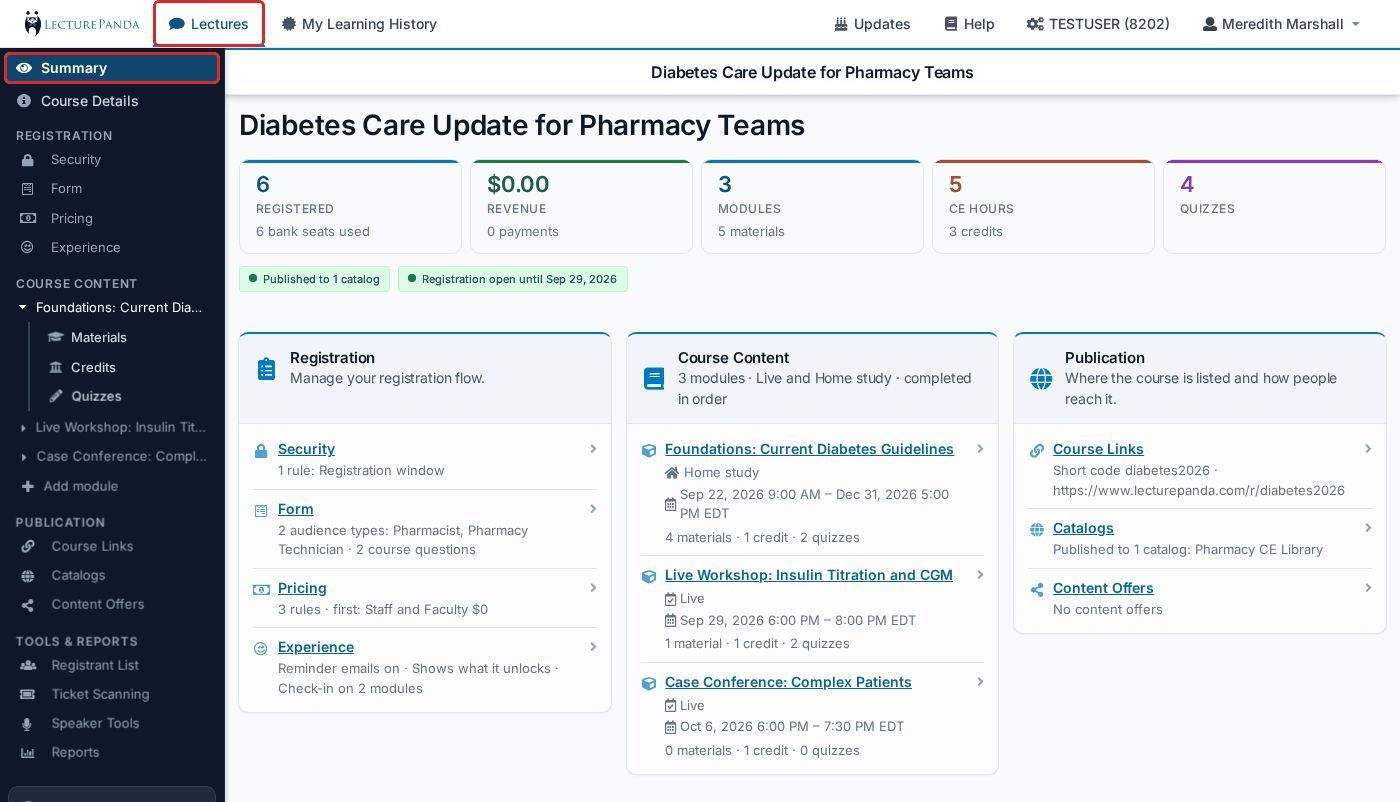The height and width of the screenshot is (802, 1400).
Task: Click the pencil icon beside Quizzes
Action: click(x=56, y=397)
